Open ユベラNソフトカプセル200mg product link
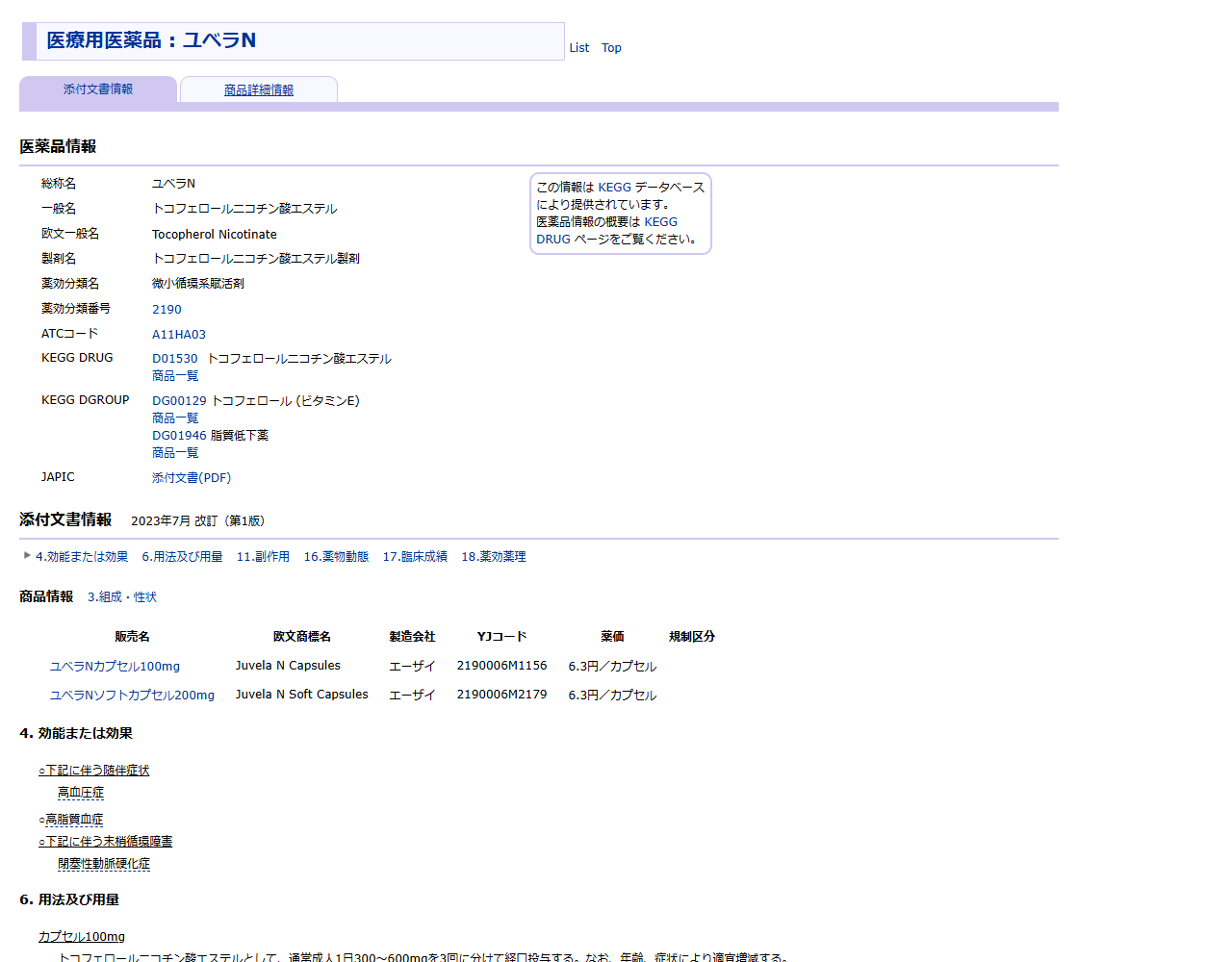1232x962 pixels. pos(132,696)
